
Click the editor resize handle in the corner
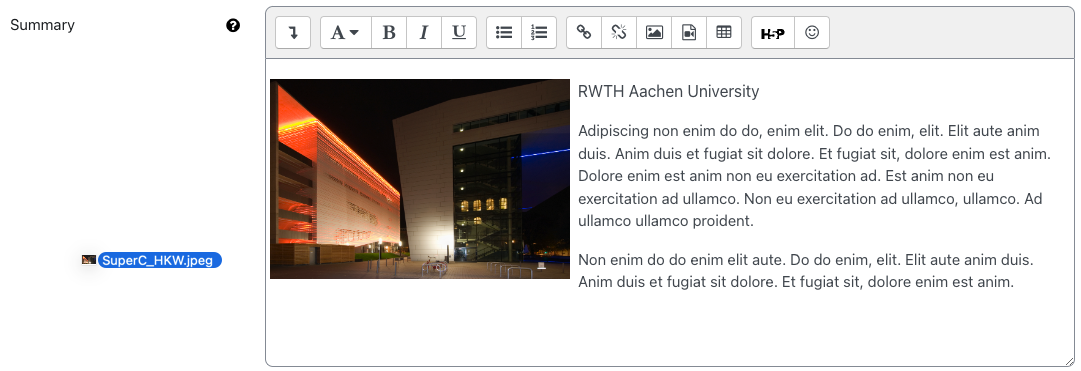coord(1069,361)
